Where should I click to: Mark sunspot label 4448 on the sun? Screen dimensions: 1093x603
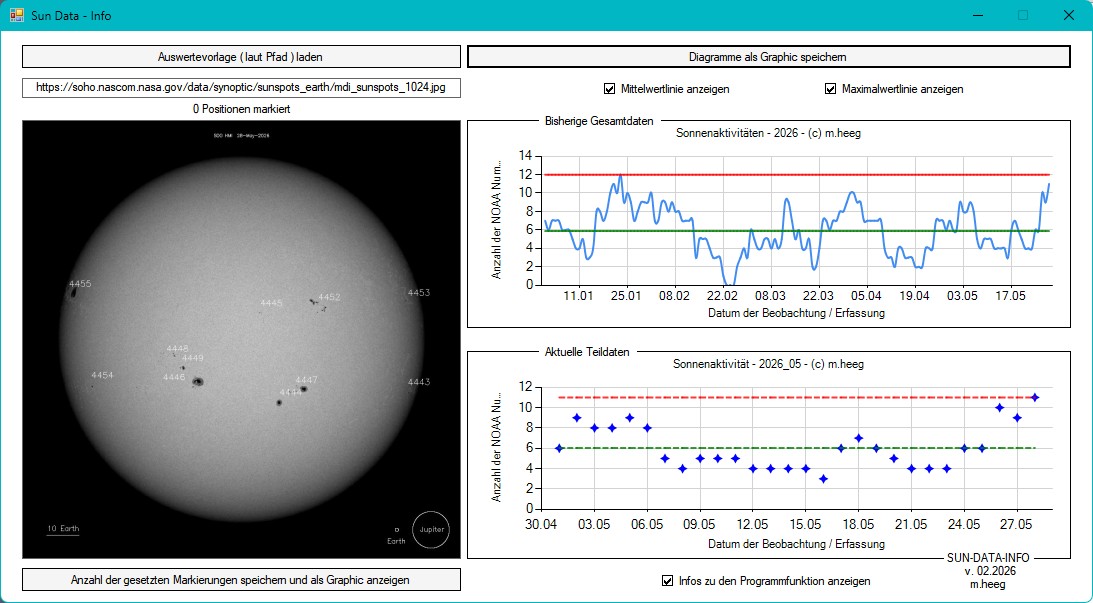177,349
